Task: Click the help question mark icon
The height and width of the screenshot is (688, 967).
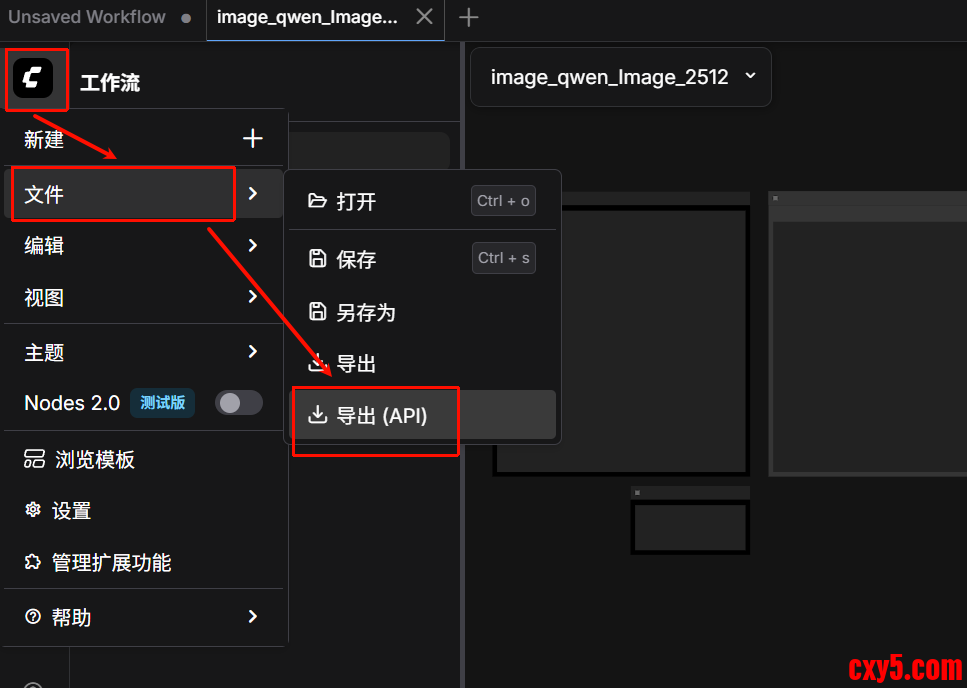Action: [33, 616]
